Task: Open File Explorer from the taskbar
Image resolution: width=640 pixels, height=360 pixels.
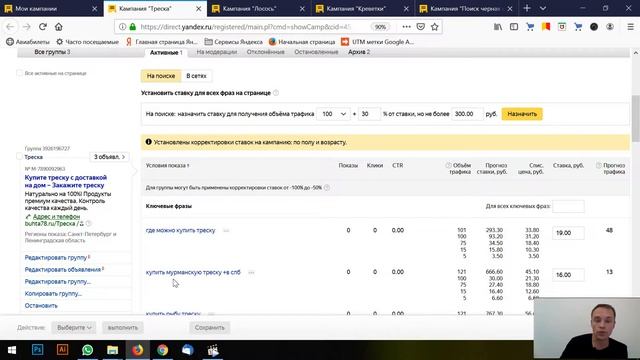Action: click(x=112, y=350)
